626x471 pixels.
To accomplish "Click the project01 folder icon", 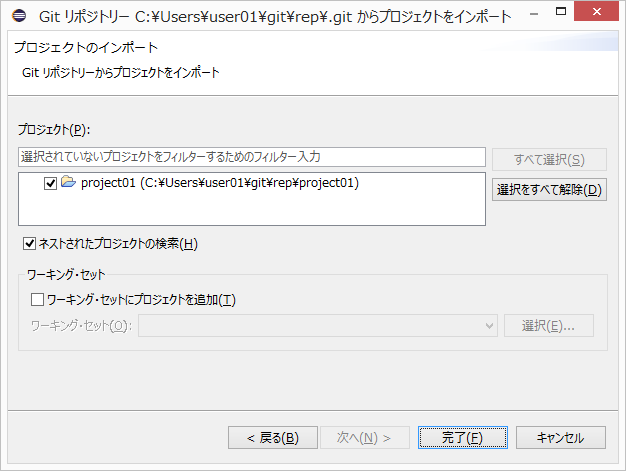I will [x=68, y=183].
